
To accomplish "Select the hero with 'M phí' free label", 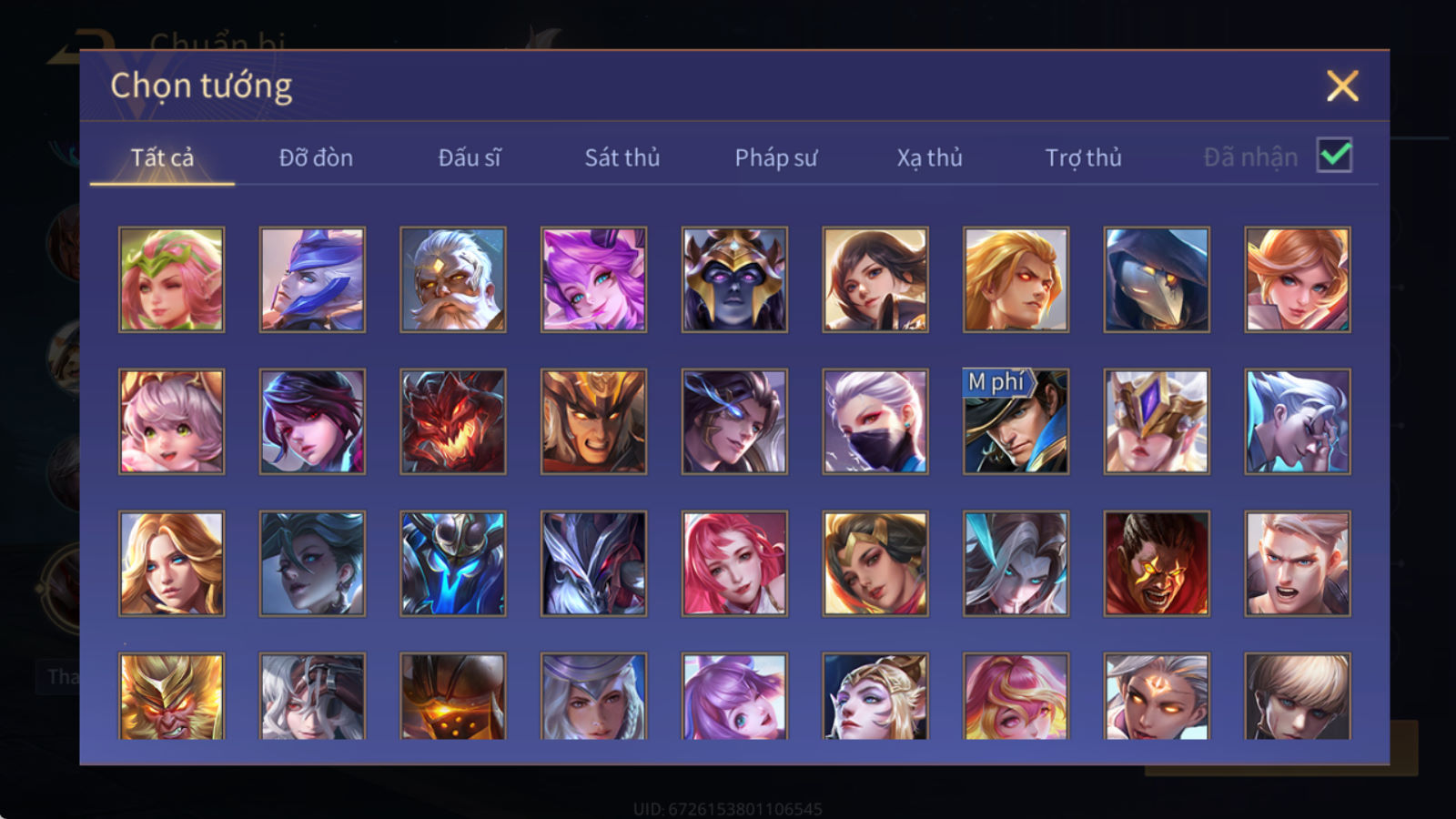I will [1016, 421].
